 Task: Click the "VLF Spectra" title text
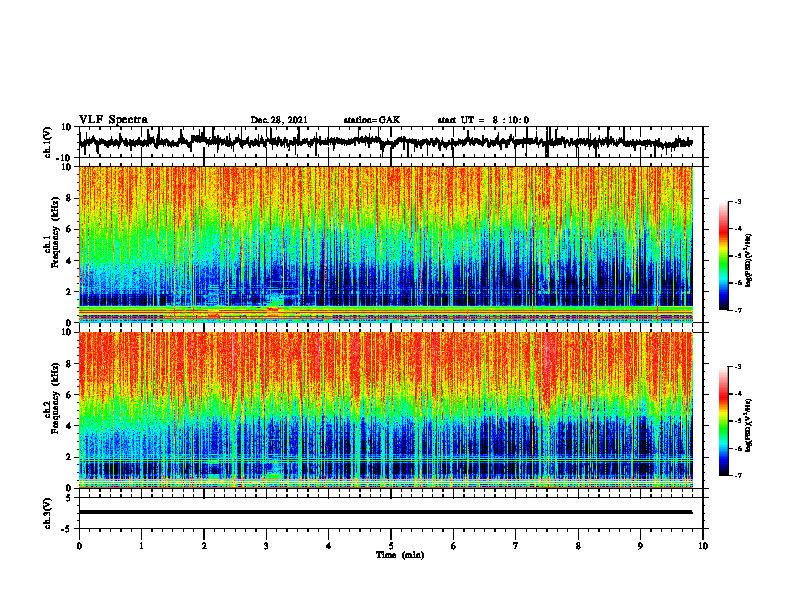[113, 120]
